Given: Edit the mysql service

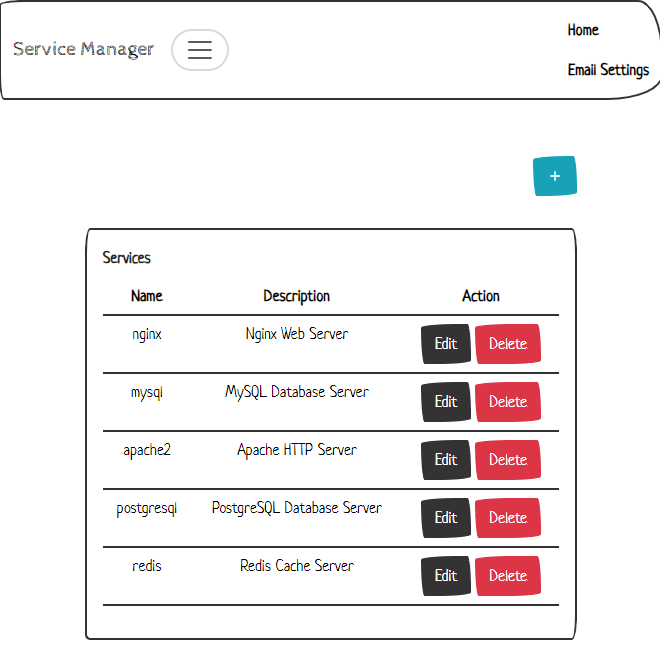Looking at the screenshot, I should [446, 402].
